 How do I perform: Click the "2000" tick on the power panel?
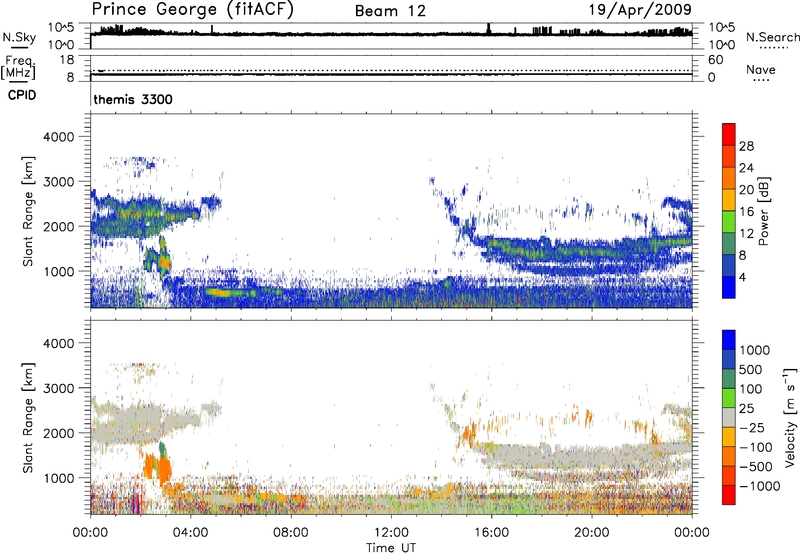pos(59,226)
